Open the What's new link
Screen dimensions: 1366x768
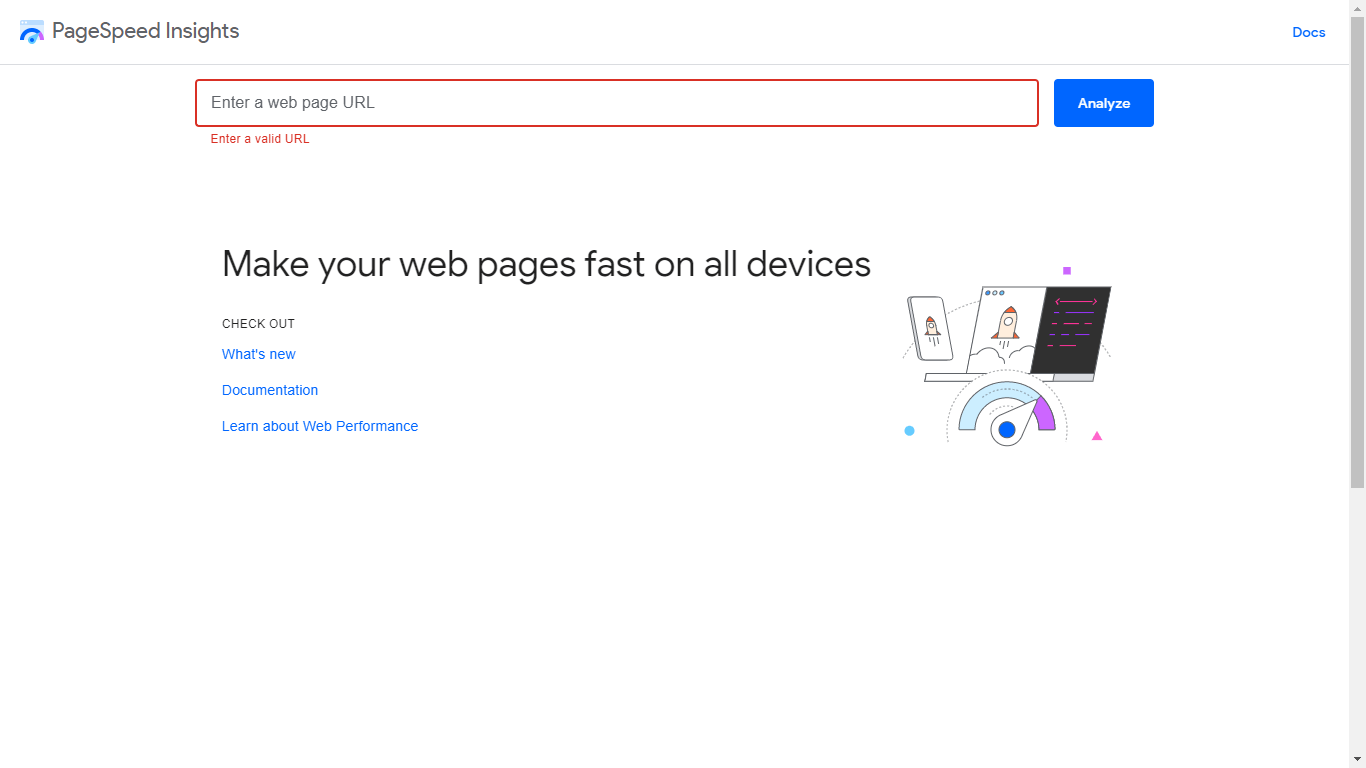pos(259,354)
